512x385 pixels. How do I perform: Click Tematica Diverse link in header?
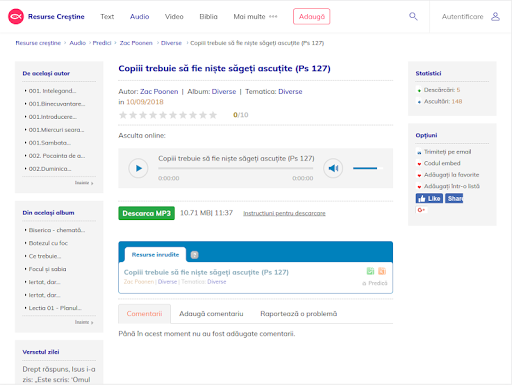point(290,92)
